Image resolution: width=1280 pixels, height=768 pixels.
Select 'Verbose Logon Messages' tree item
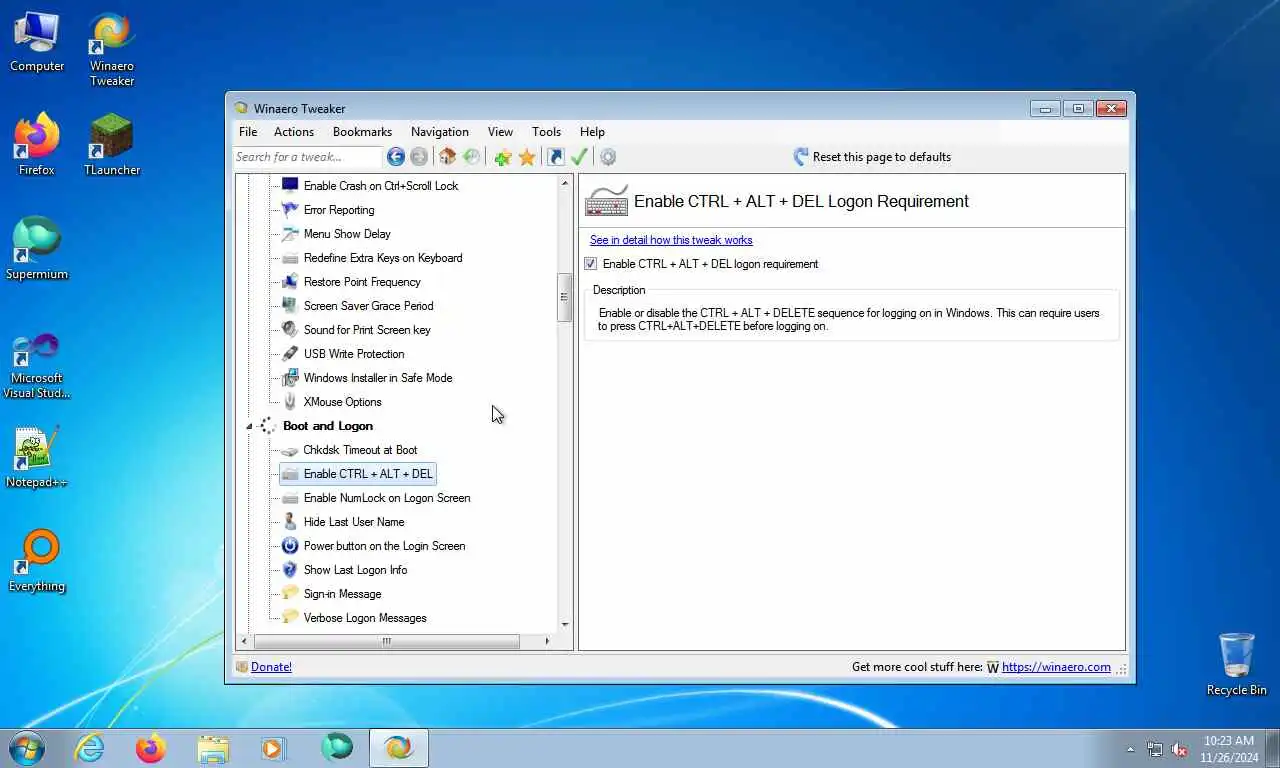coord(365,618)
